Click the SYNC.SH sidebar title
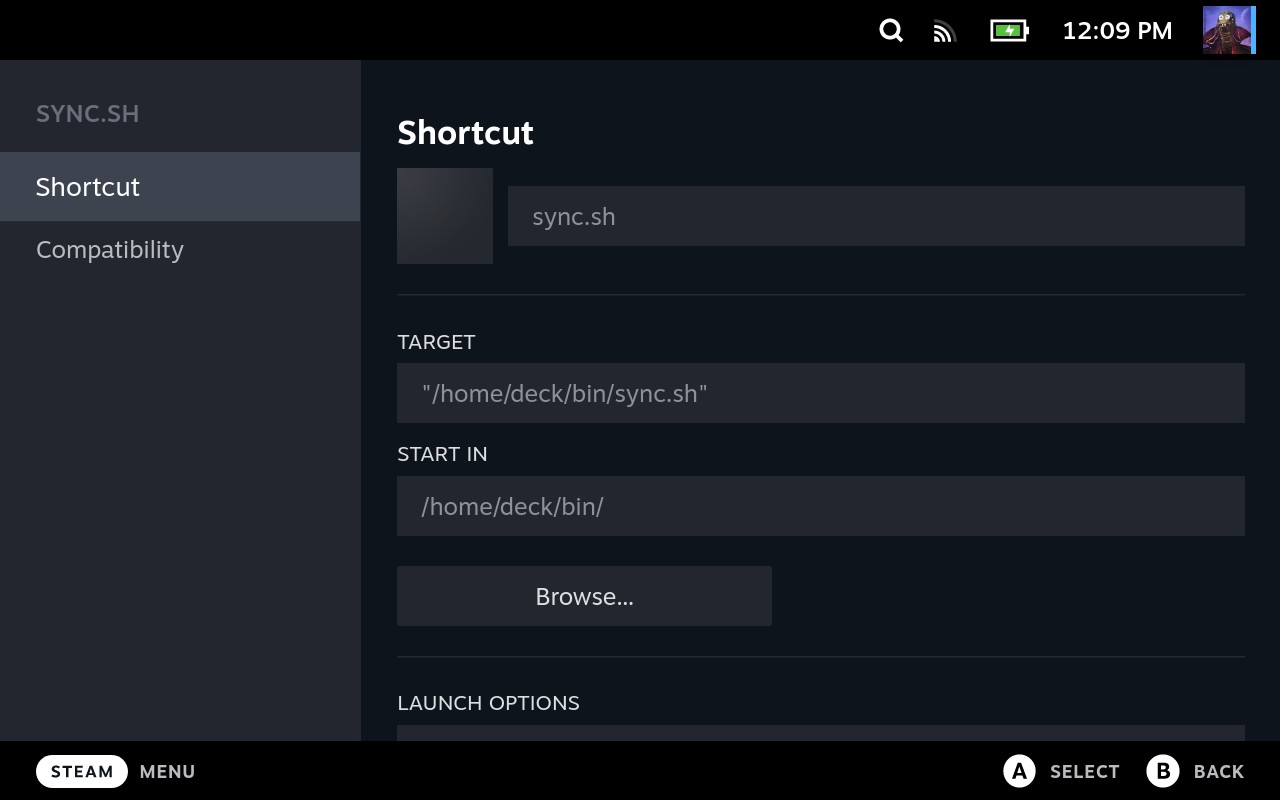 (88, 114)
